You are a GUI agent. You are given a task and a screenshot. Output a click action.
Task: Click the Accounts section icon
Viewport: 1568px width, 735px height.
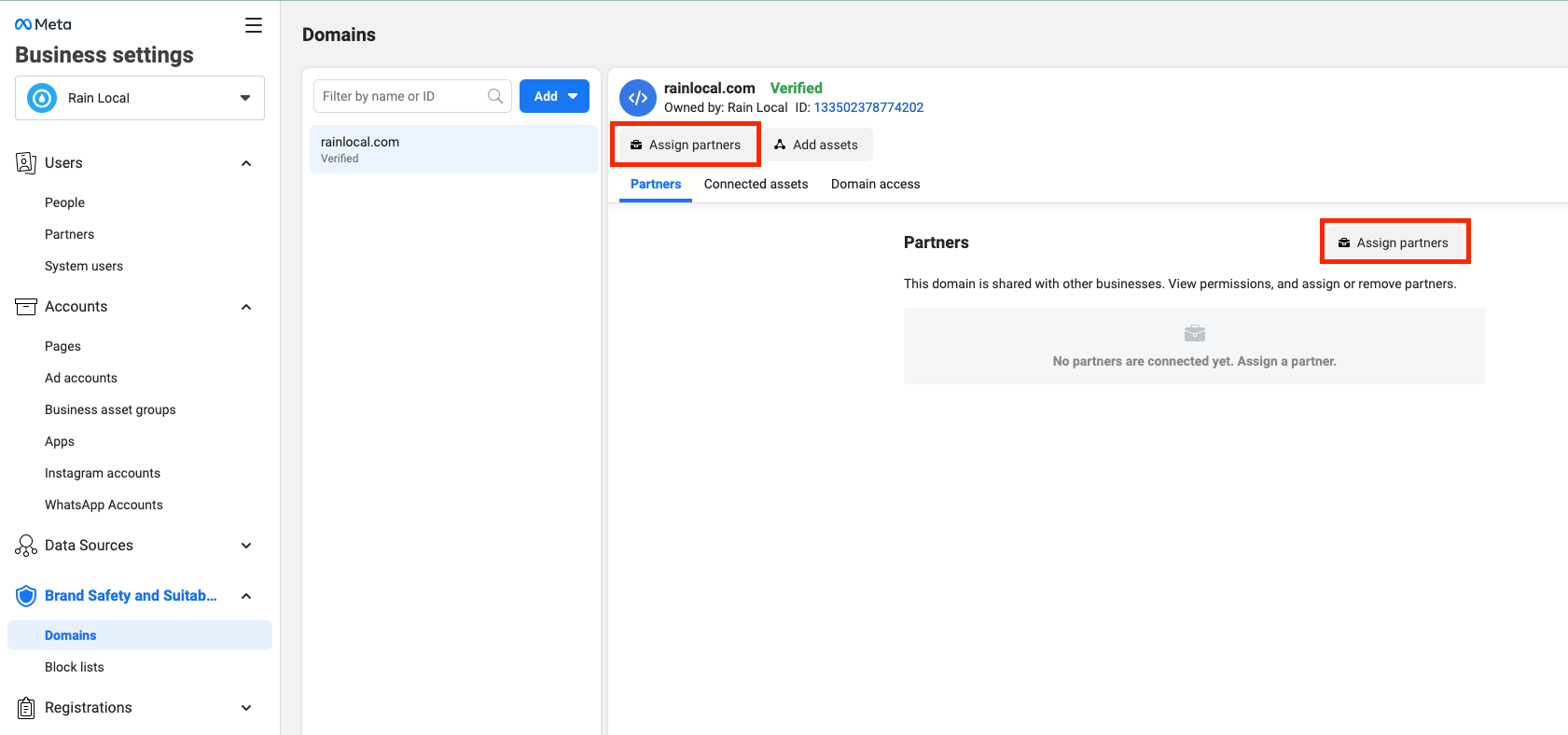click(26, 307)
